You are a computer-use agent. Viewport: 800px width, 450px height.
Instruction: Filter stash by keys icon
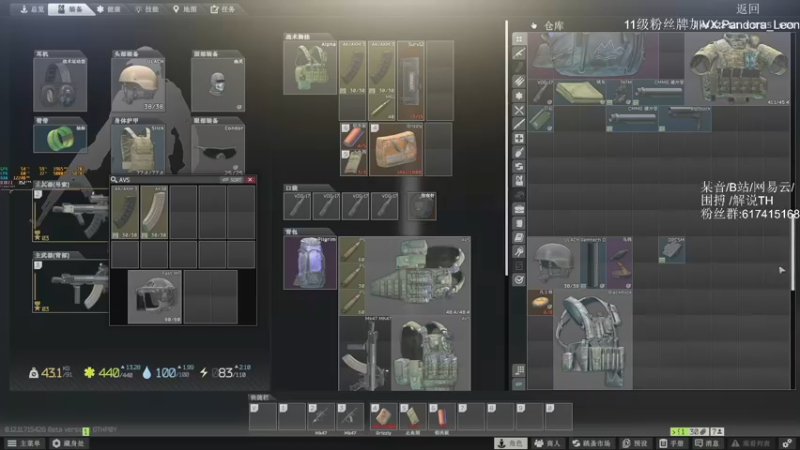pyautogui.click(x=519, y=252)
